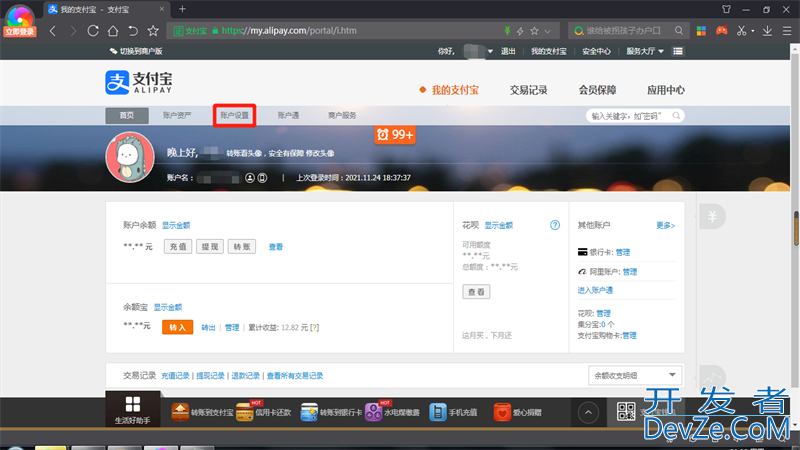Select the 账户资产 tab
This screenshot has height=450, width=800.
(x=177, y=115)
